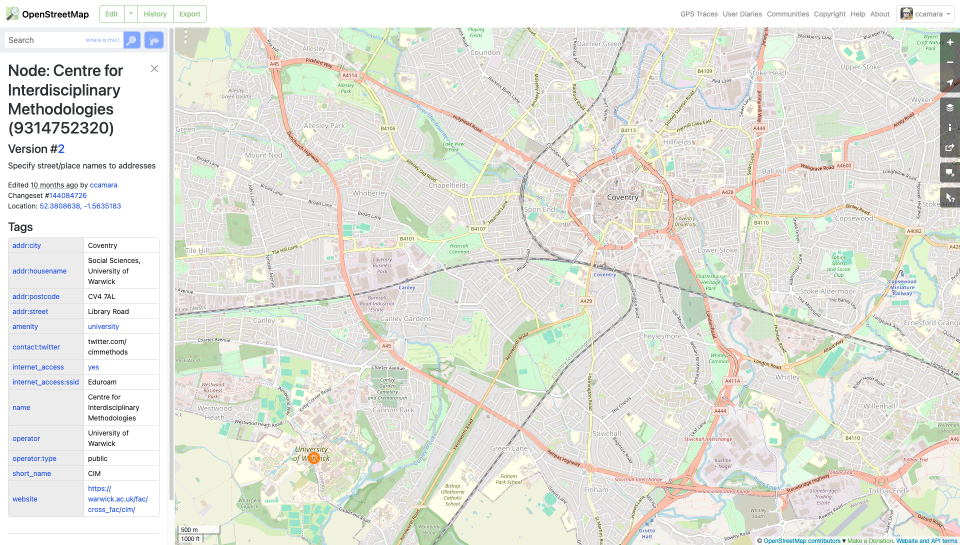Screen dimensions: 960x545
Task: Open the map layers panel
Action: (x=949, y=107)
